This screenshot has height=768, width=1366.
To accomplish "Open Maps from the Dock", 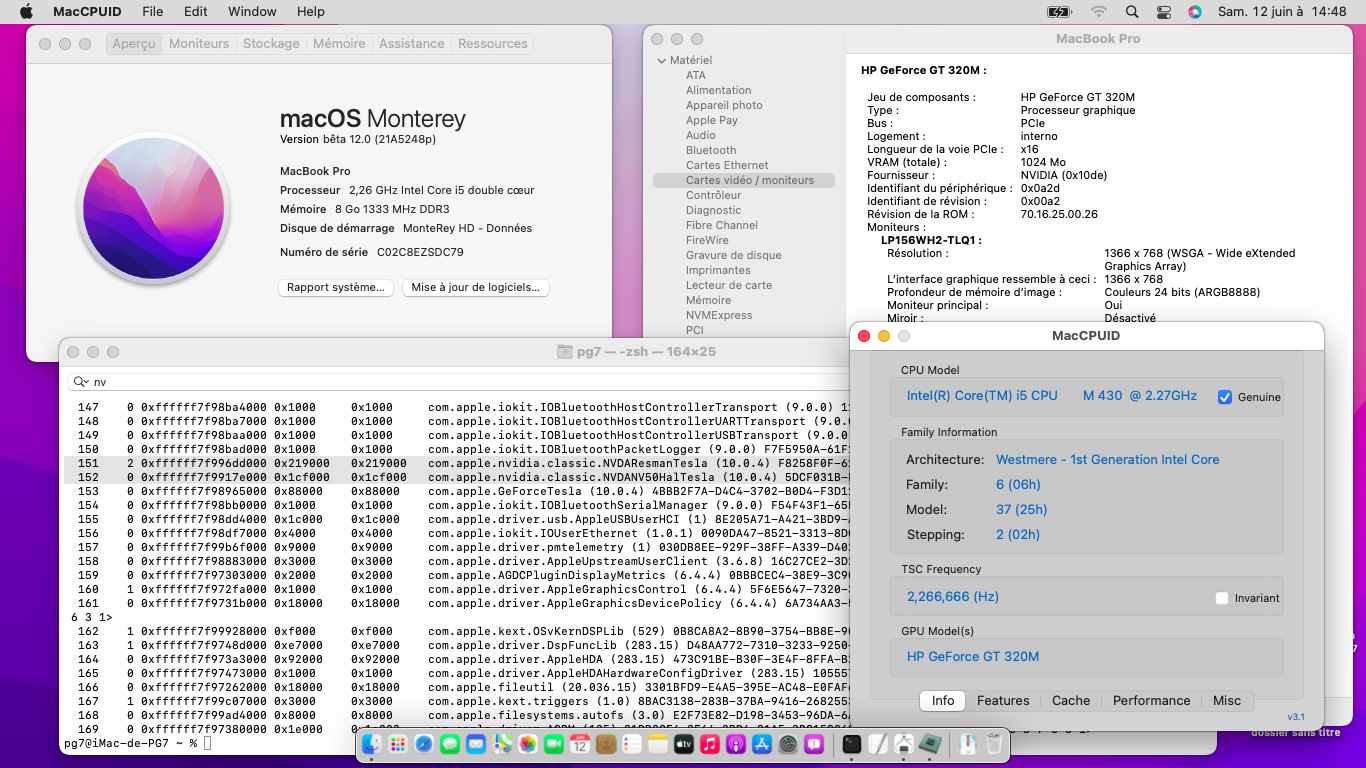I will coord(502,744).
